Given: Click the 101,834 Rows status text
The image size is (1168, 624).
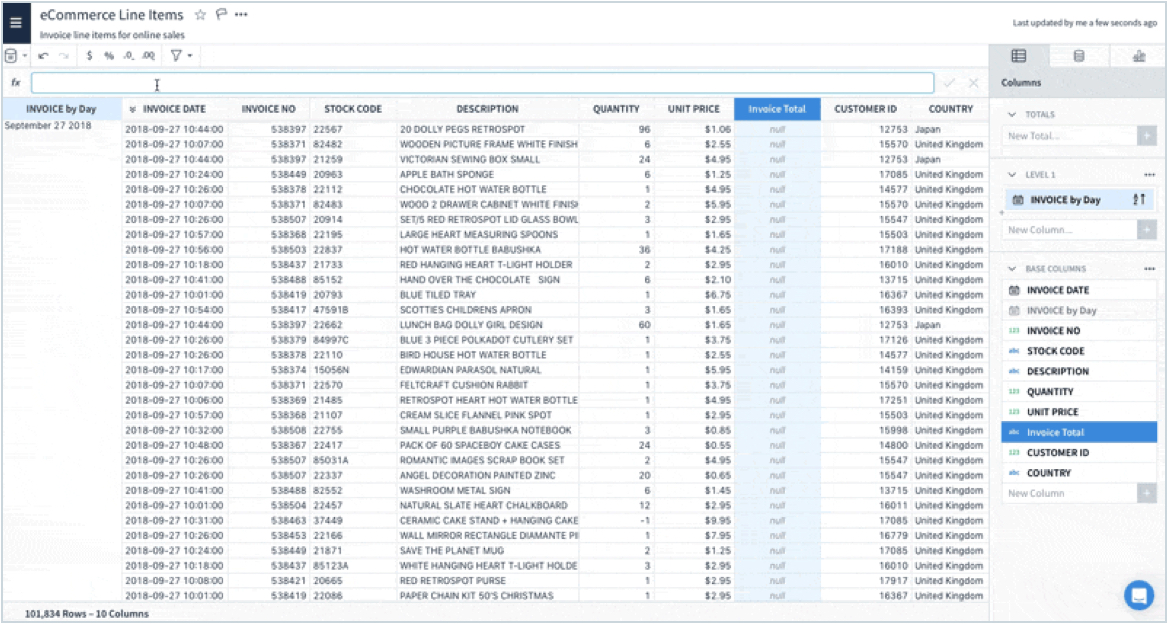Looking at the screenshot, I should coord(86,614).
